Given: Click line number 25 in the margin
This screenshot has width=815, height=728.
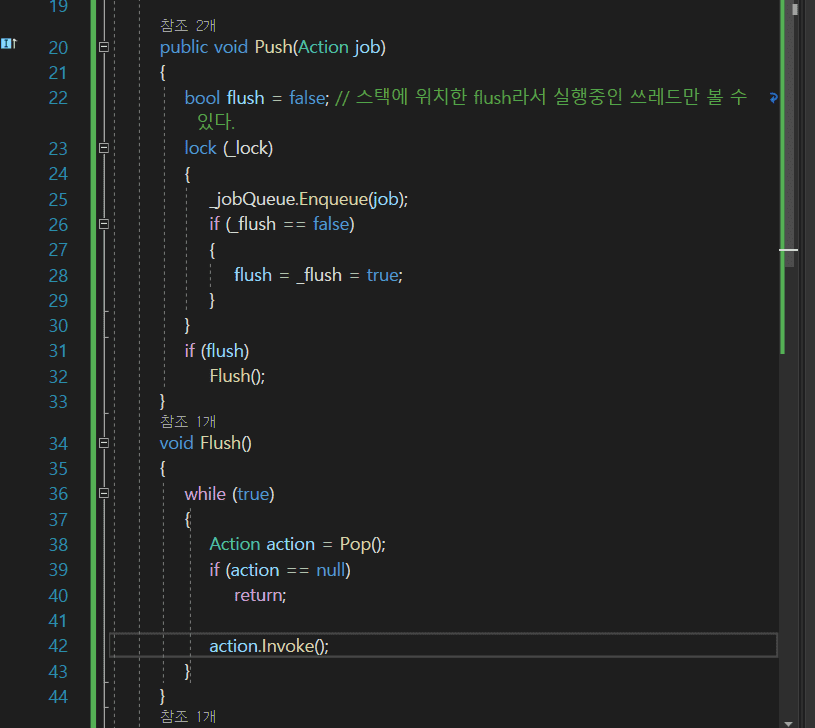Looking at the screenshot, I should click(58, 200).
